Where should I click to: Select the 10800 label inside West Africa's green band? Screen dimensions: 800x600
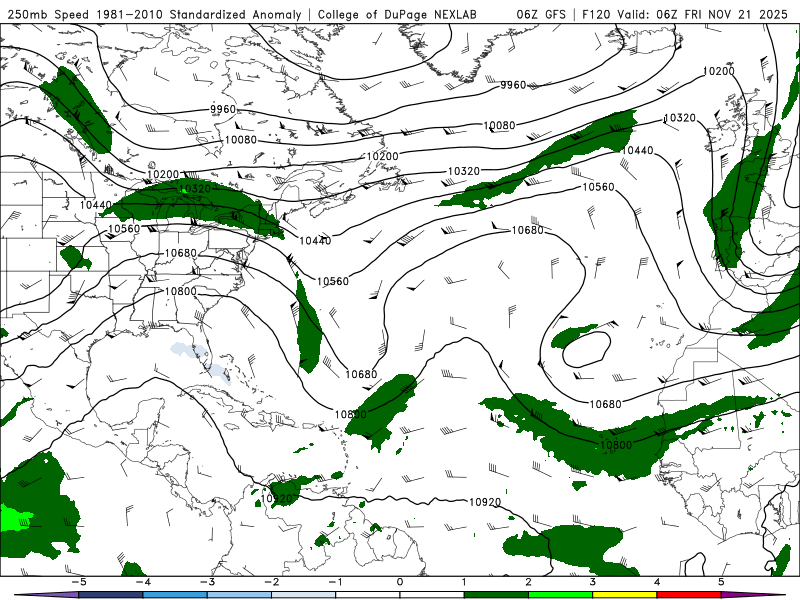pyautogui.click(x=616, y=445)
